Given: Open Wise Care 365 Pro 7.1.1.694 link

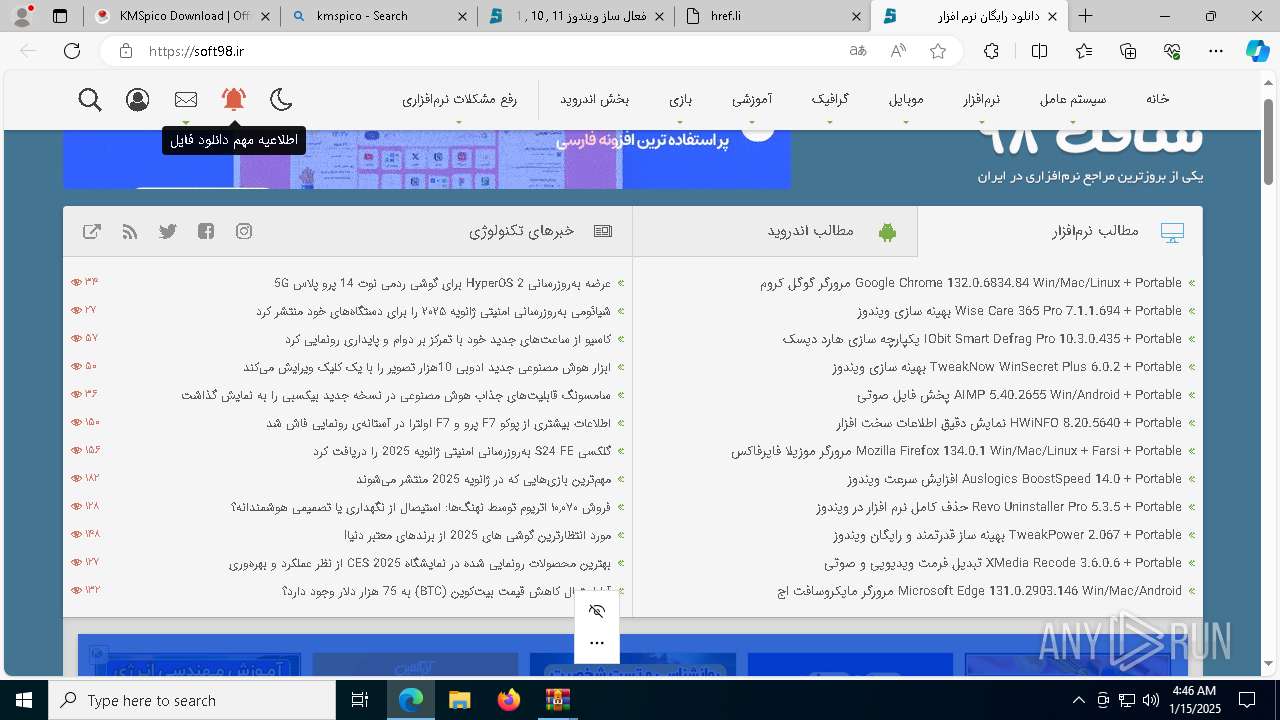Looking at the screenshot, I should (1019, 311).
